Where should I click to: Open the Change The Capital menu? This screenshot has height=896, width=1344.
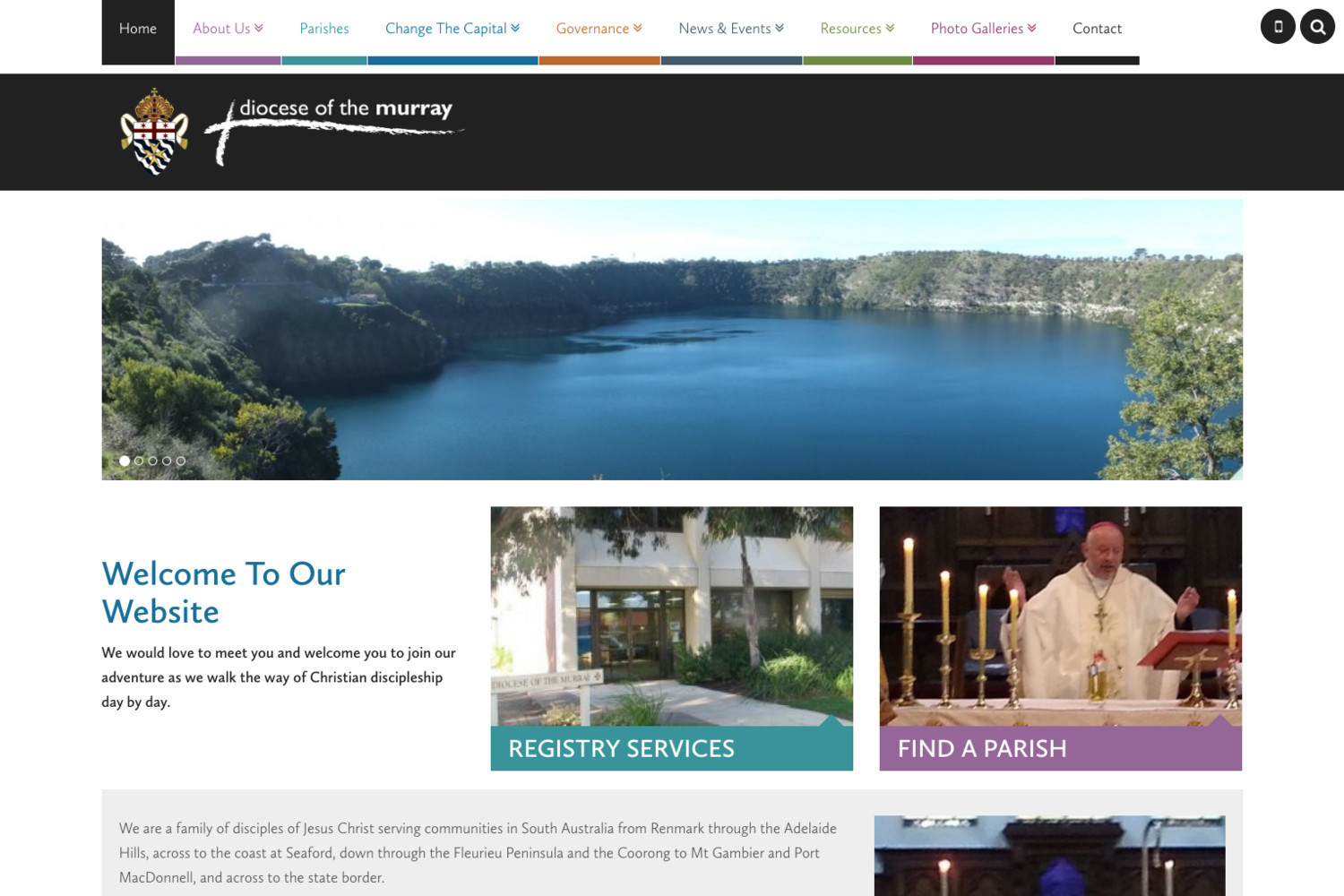(x=452, y=29)
